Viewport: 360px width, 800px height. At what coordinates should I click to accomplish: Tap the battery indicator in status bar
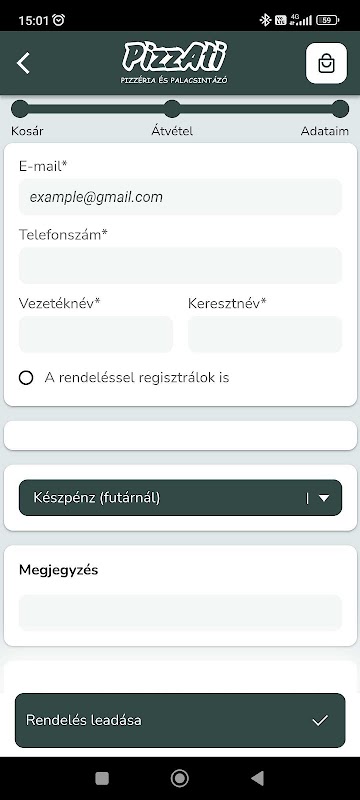[x=327, y=20]
